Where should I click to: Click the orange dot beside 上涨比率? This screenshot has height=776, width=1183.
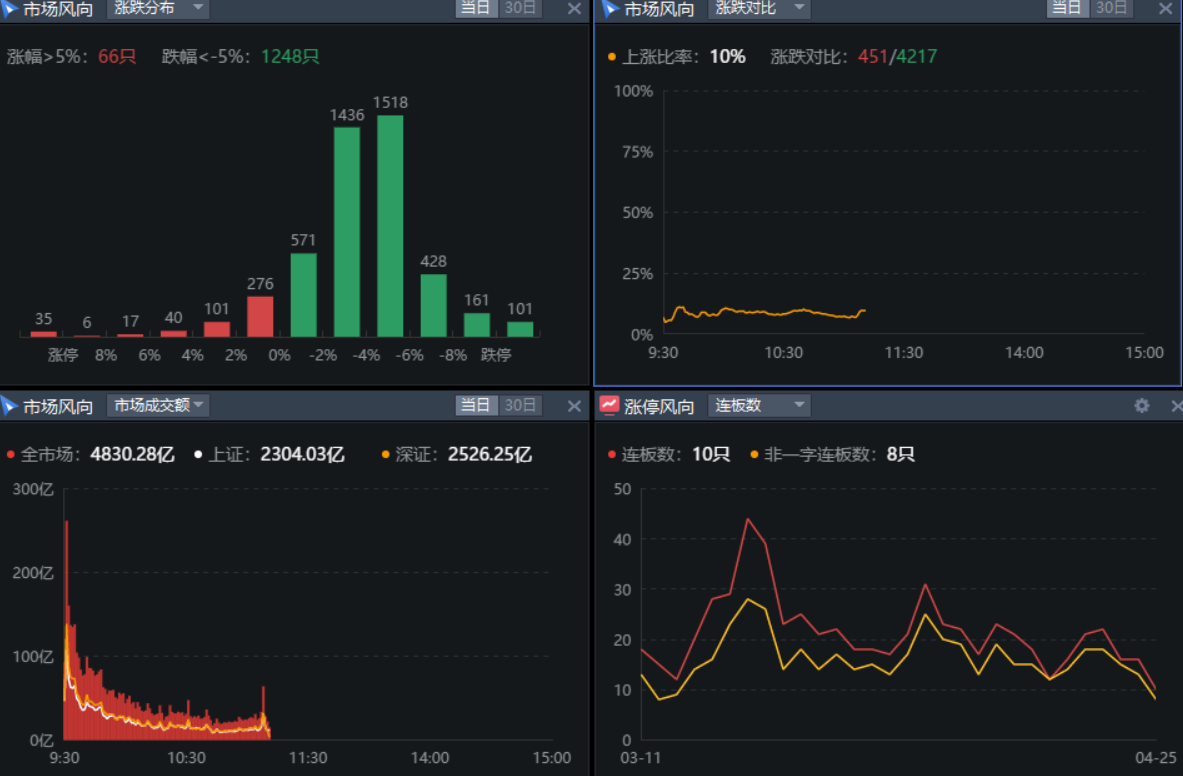(612, 57)
